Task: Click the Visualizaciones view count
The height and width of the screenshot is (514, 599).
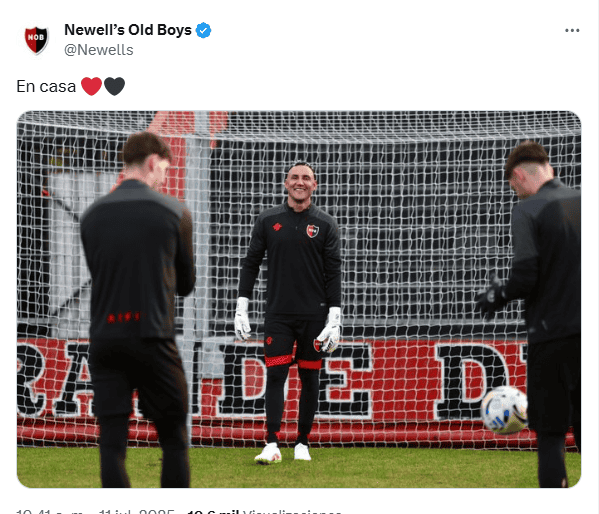Action: [x=264, y=511]
